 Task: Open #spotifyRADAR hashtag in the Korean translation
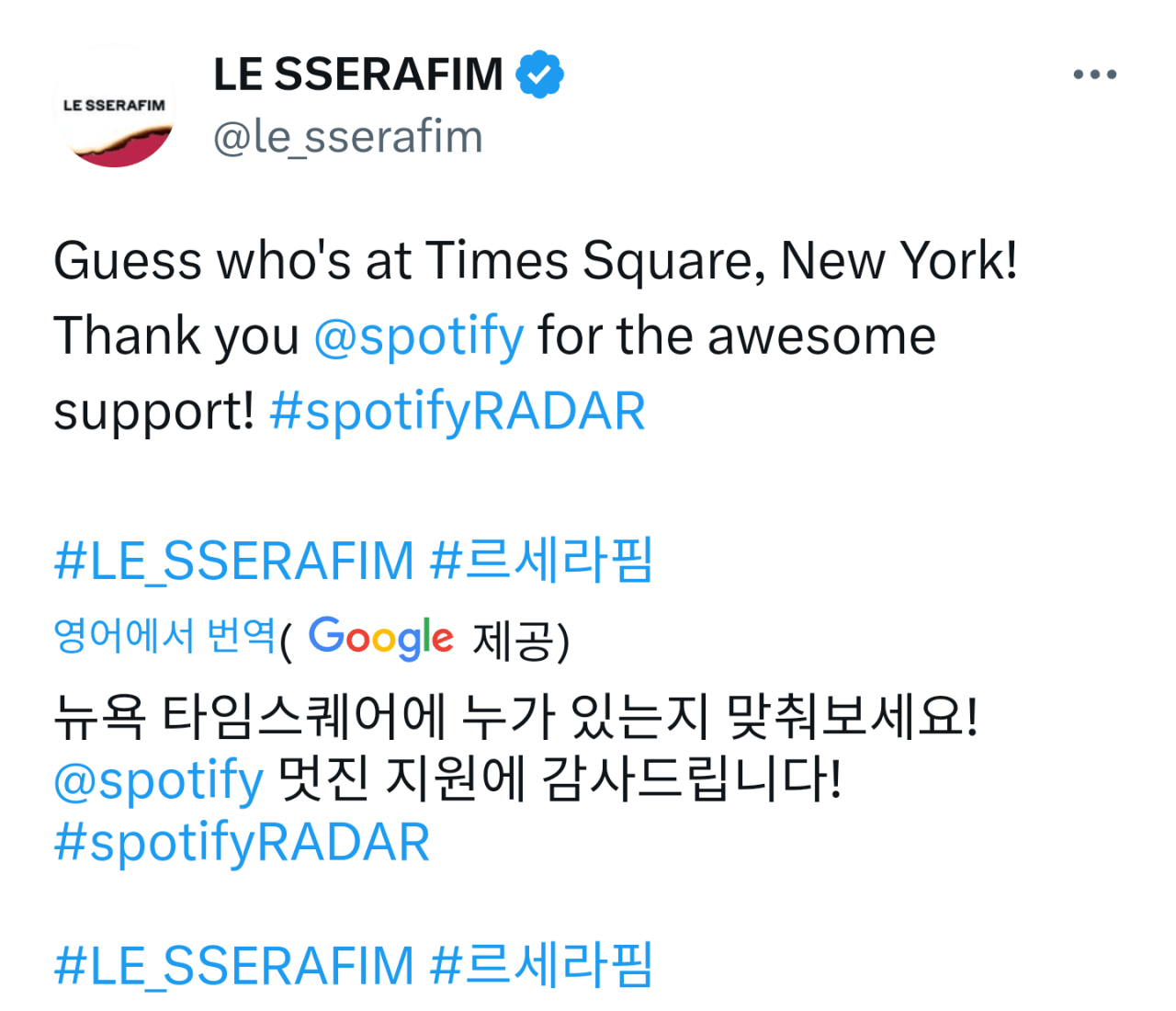[x=242, y=843]
